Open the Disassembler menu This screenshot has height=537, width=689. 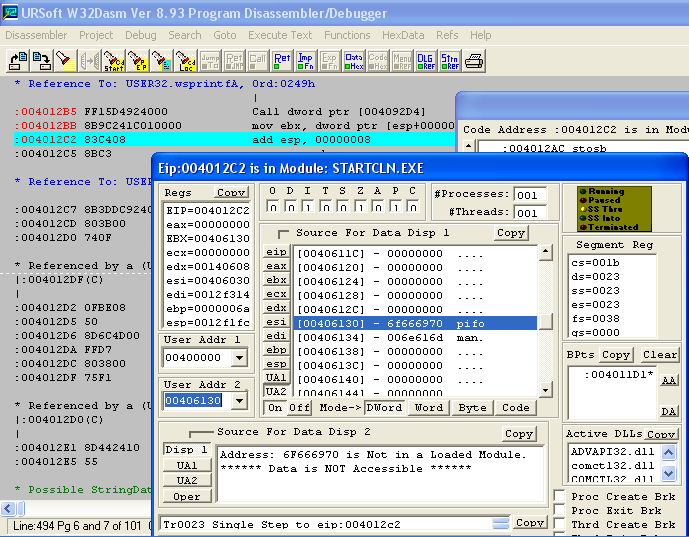tap(36, 35)
